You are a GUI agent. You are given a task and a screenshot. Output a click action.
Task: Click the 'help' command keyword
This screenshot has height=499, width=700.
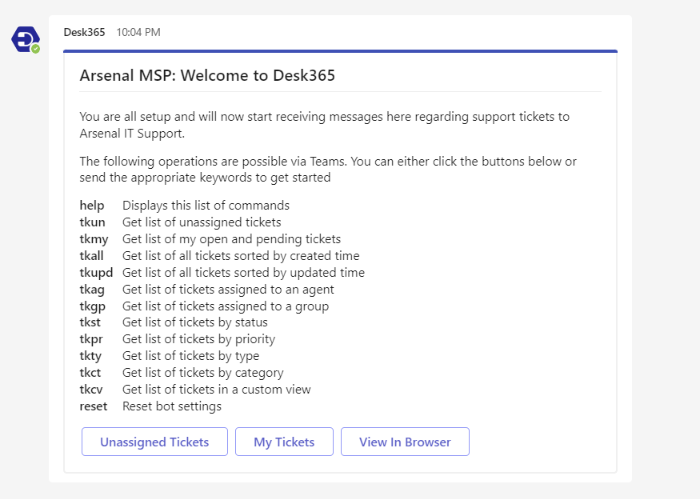tap(92, 205)
